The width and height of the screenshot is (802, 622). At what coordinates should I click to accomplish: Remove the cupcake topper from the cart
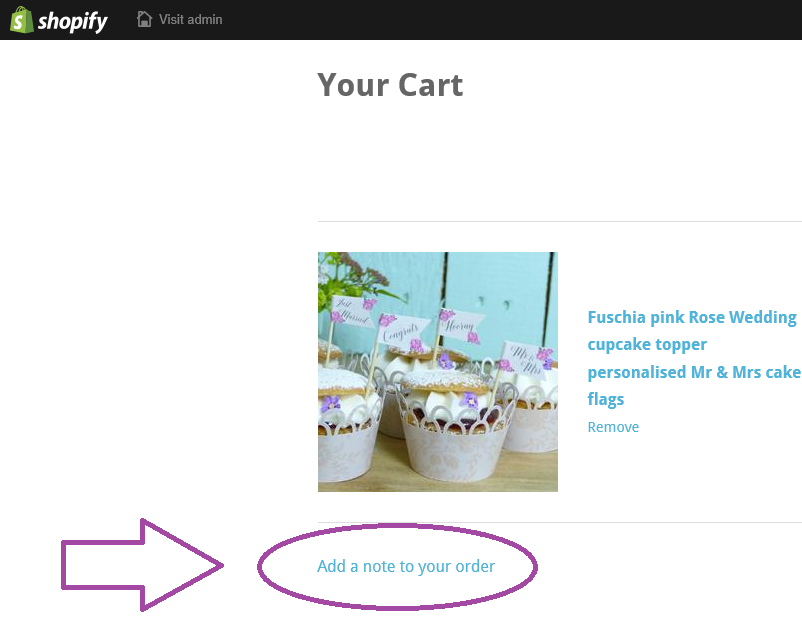pos(613,427)
